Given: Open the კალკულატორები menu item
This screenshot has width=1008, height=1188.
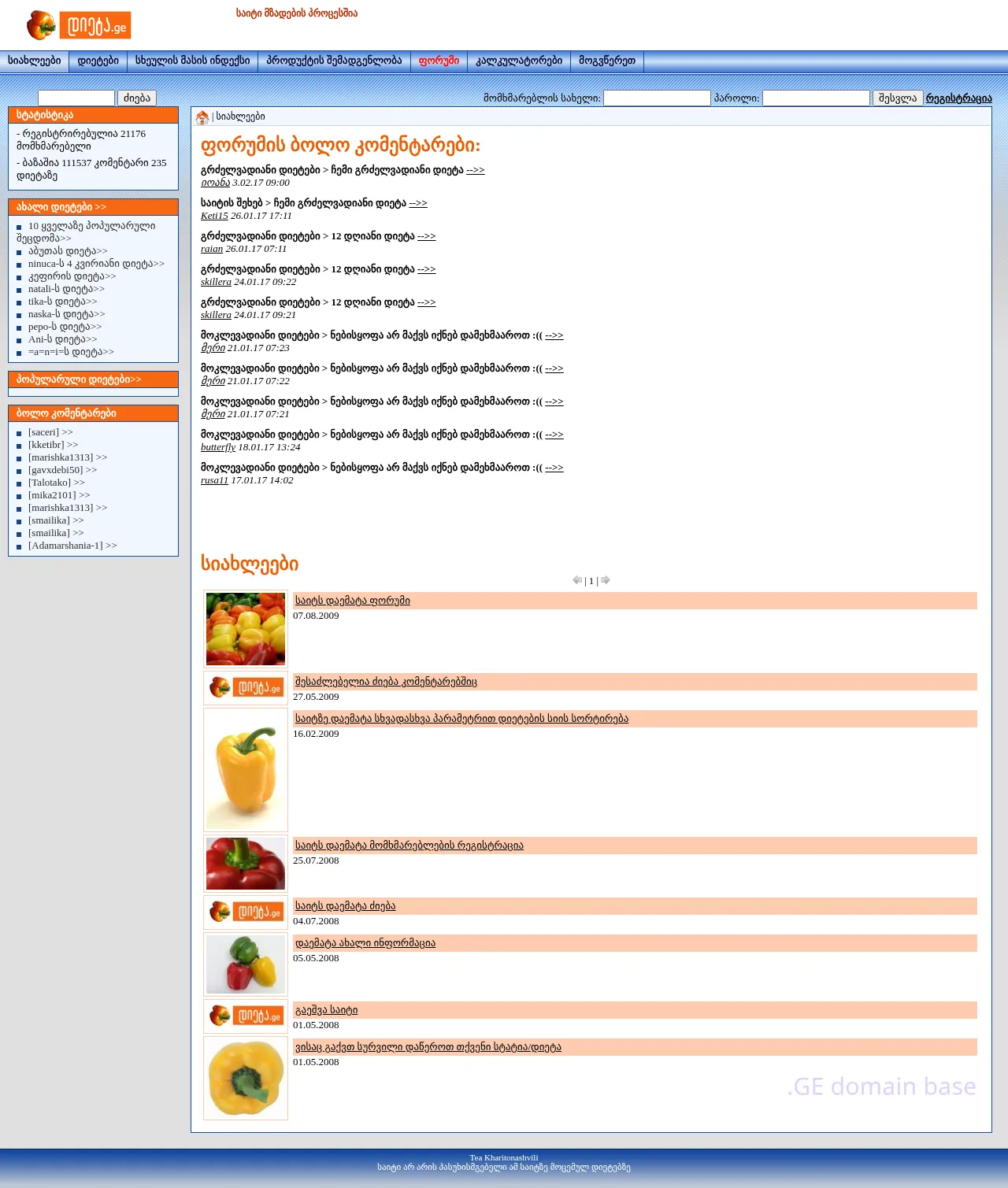Looking at the screenshot, I should pyautogui.click(x=518, y=61).
